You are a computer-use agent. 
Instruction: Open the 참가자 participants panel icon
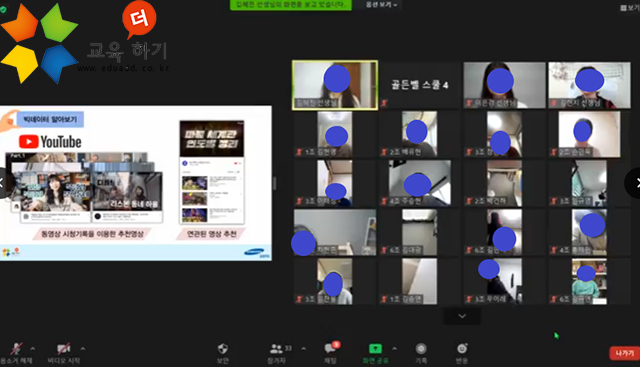276,349
